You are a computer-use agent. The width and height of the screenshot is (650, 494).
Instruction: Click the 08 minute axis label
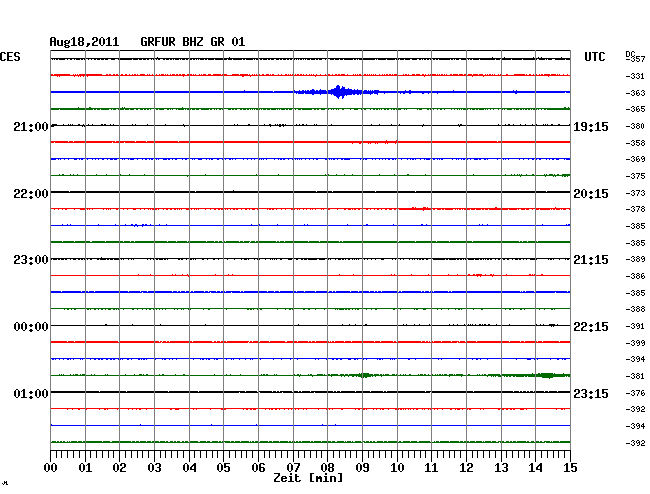coord(327,468)
